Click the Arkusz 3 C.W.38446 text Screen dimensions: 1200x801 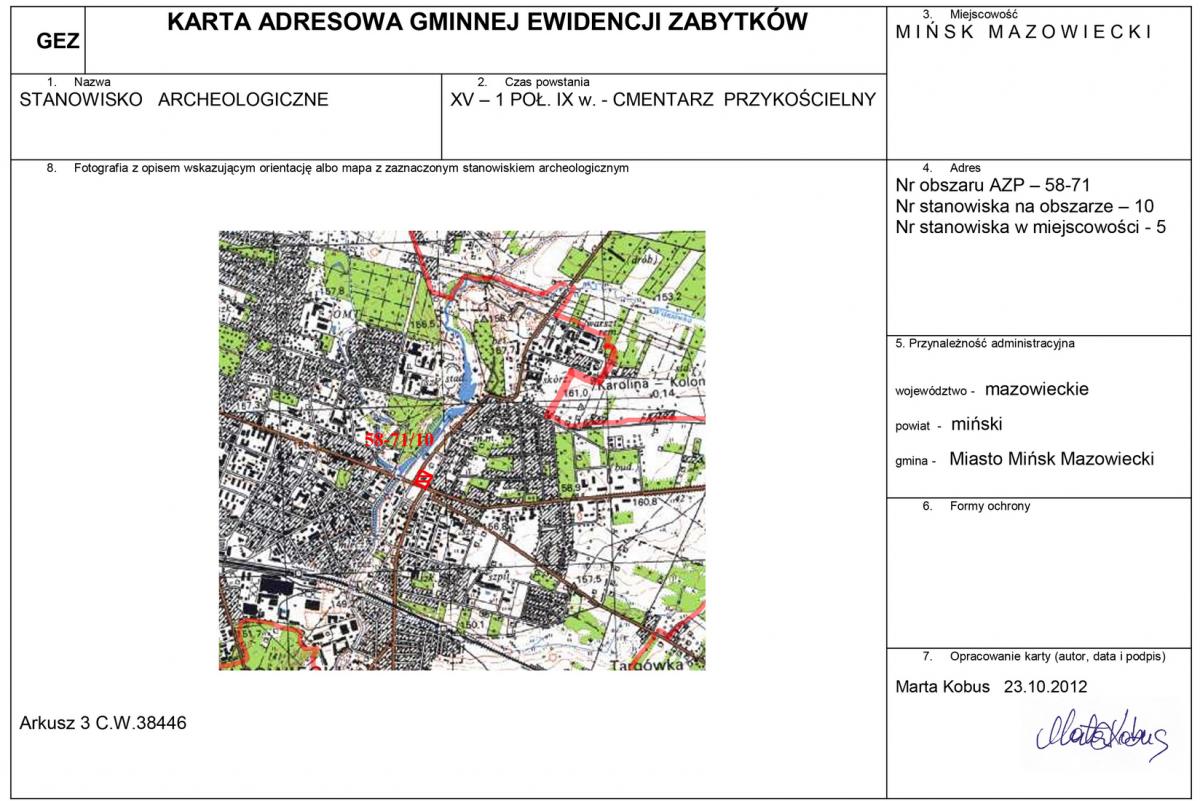tap(103, 723)
